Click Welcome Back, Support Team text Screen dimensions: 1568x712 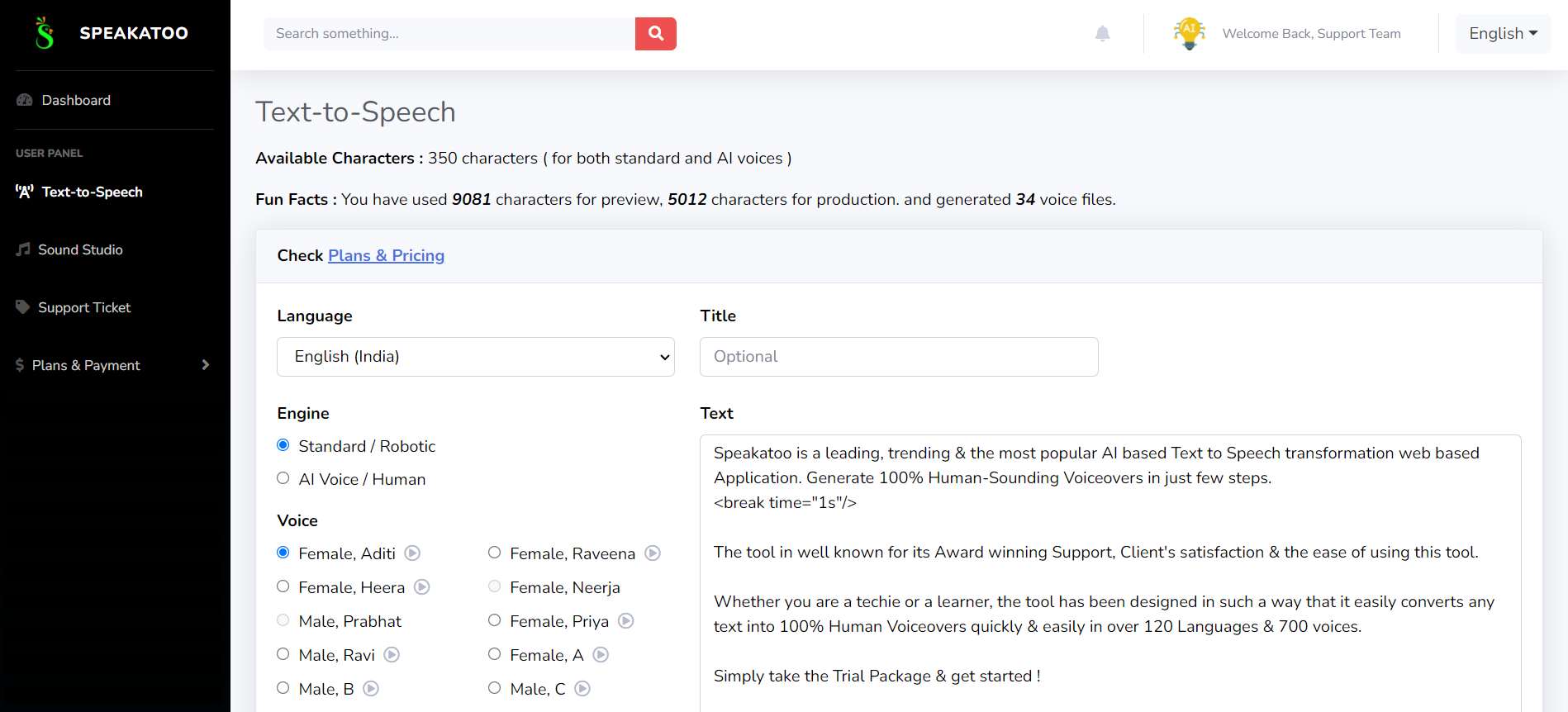[x=1312, y=34]
